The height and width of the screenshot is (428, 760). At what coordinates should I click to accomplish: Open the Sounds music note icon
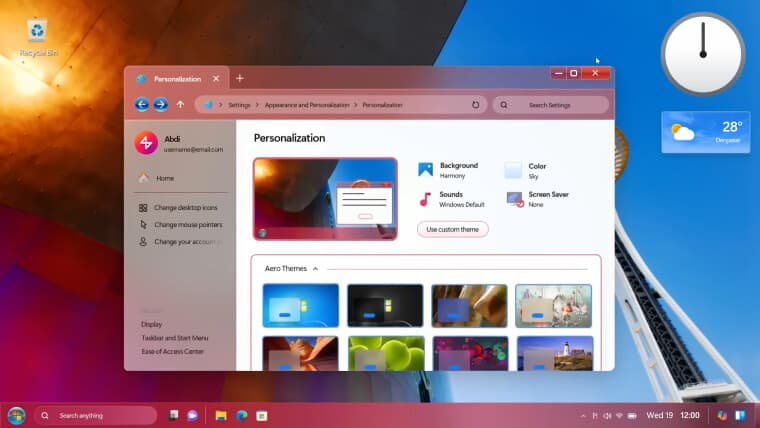(x=425, y=199)
